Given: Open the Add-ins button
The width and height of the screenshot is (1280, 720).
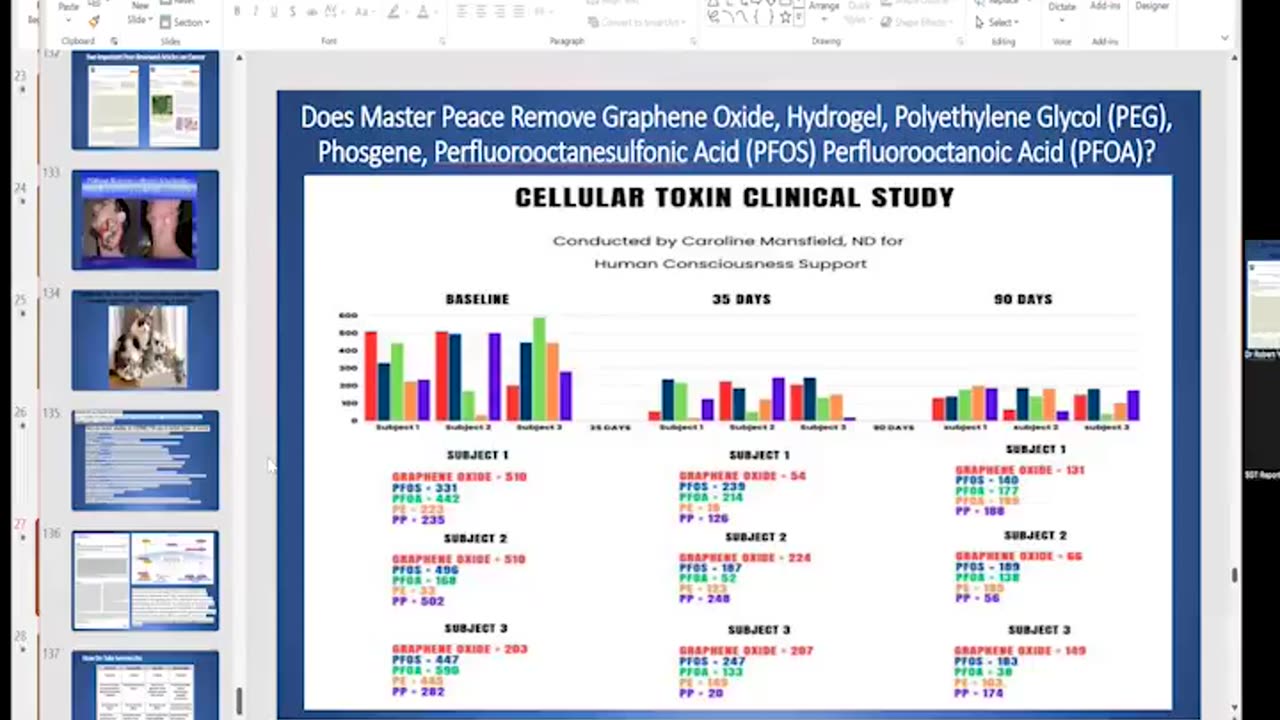Looking at the screenshot, I should tap(1105, 6).
